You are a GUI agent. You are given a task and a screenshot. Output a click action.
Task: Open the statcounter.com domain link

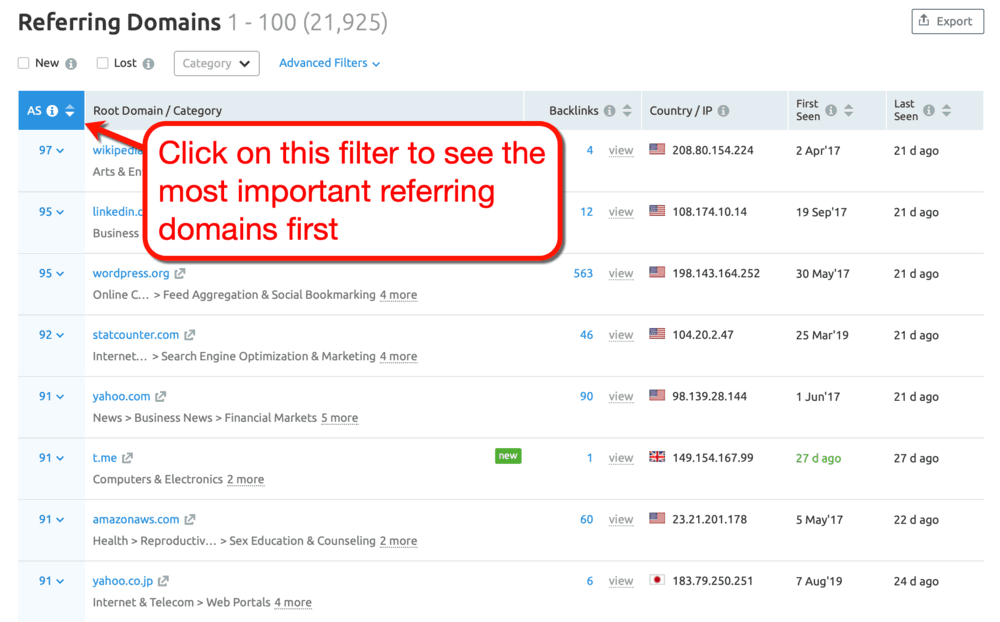coord(137,335)
